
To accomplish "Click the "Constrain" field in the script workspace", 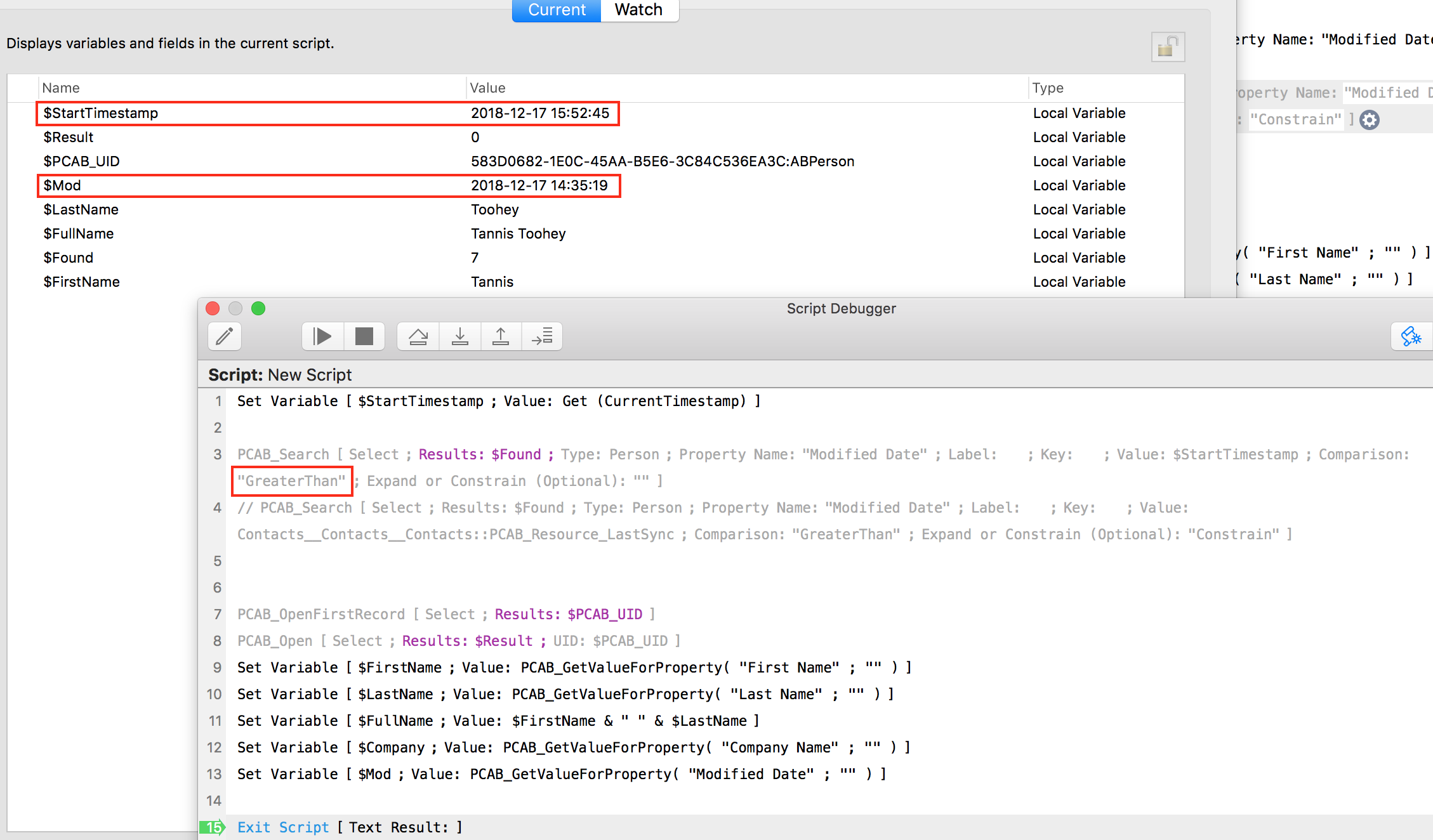I will point(1295,119).
